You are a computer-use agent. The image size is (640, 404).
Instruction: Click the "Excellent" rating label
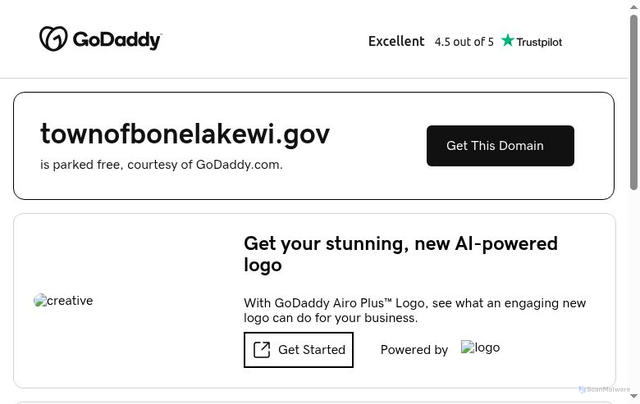396,41
